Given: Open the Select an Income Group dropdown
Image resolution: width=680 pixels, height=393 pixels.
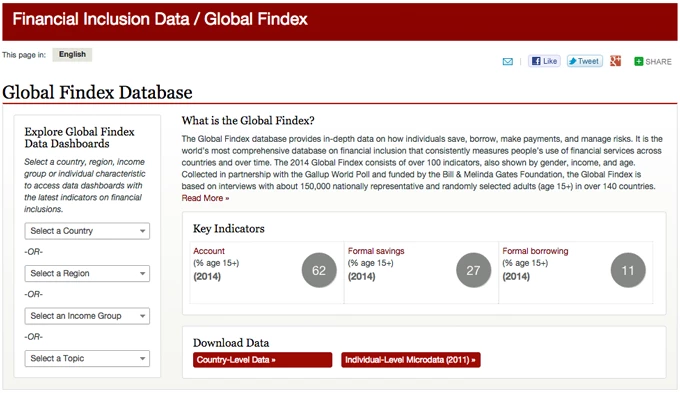Looking at the screenshot, I should (x=87, y=316).
